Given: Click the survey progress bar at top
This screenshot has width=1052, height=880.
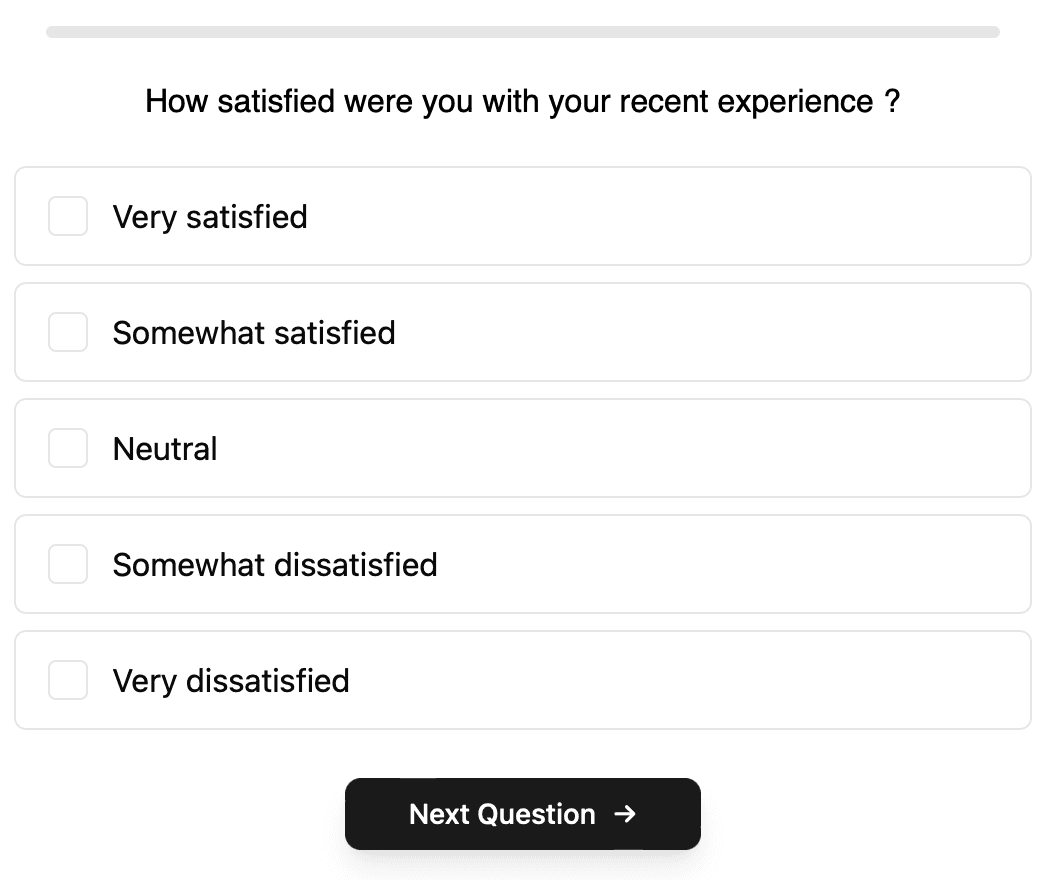Looking at the screenshot, I should click(x=523, y=32).
